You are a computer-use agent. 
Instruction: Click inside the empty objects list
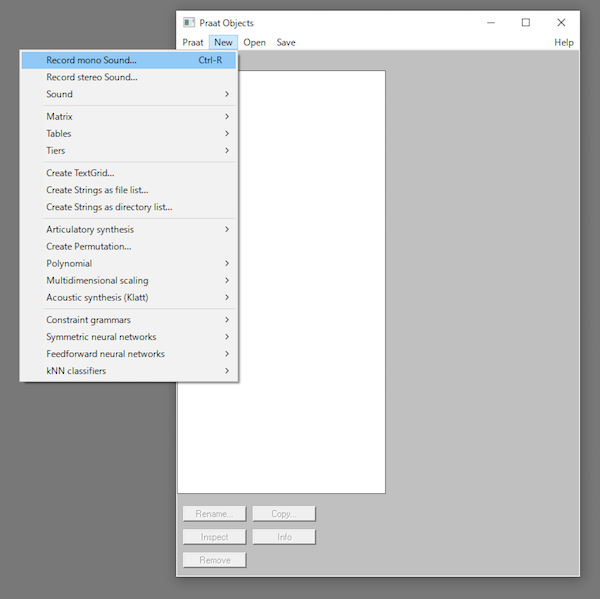coord(300,300)
